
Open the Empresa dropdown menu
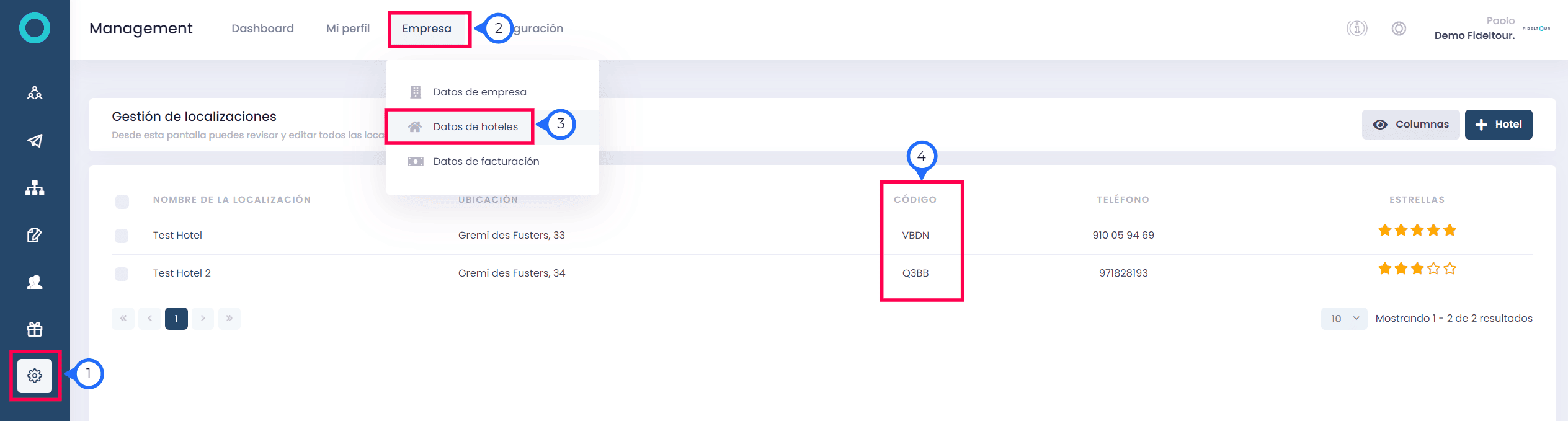point(427,29)
